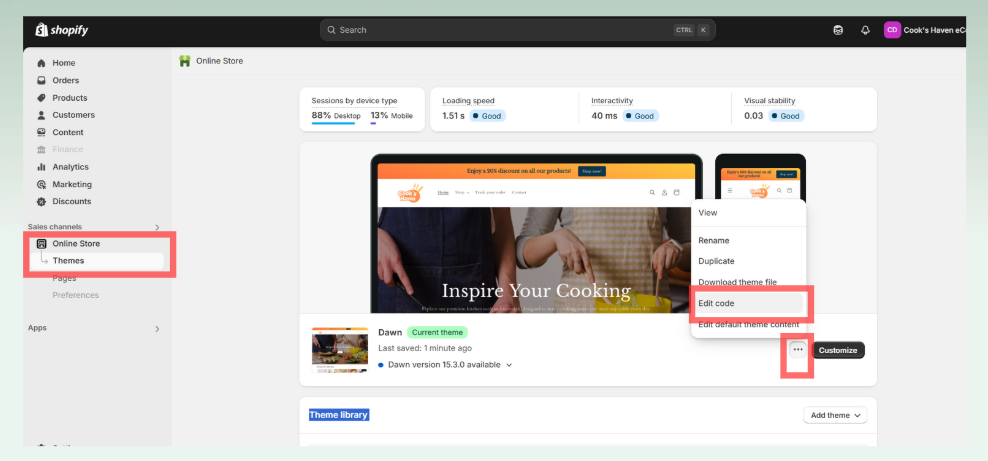Open the Discounts badge icon

point(42,202)
